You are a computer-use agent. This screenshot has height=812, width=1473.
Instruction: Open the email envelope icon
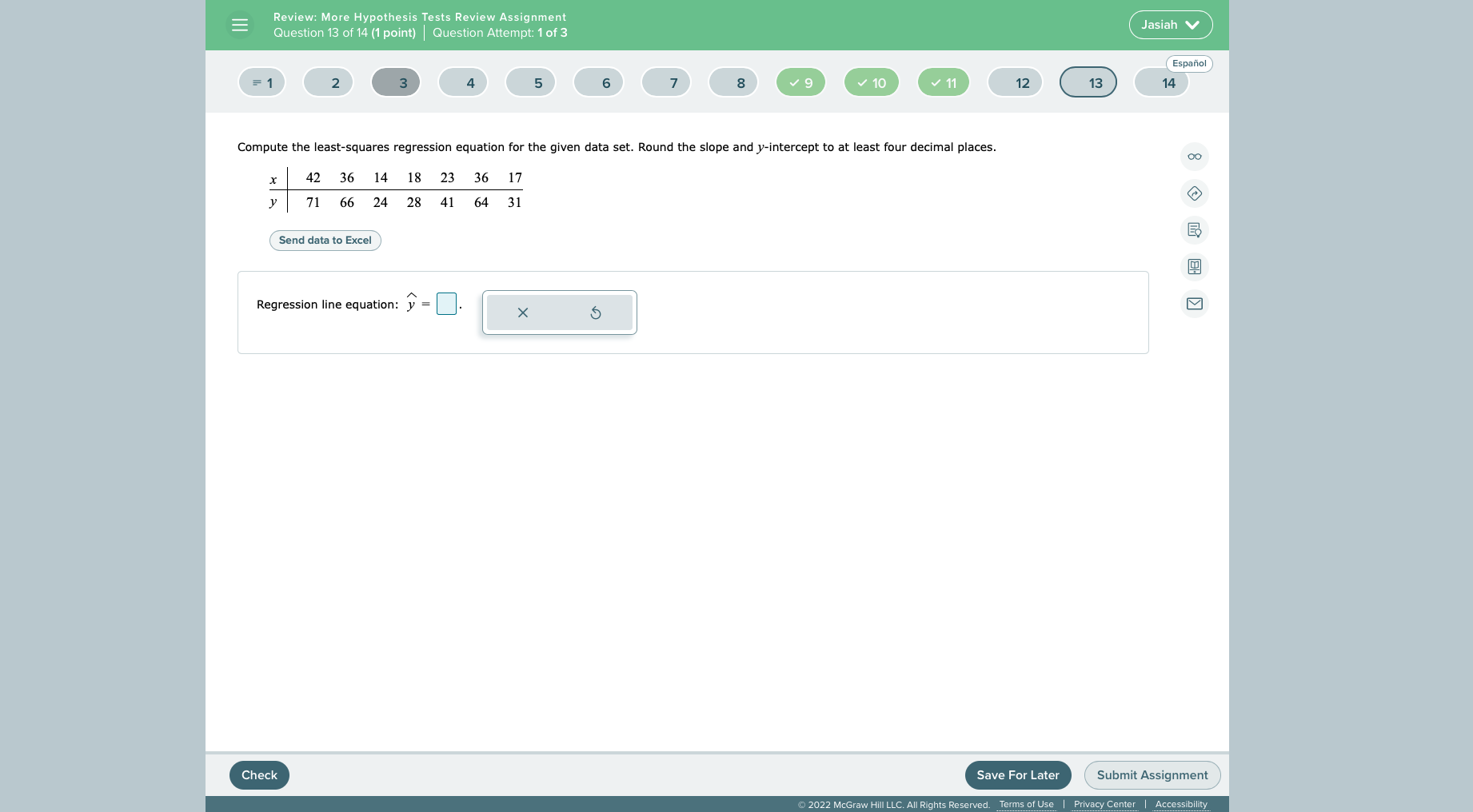[1194, 304]
